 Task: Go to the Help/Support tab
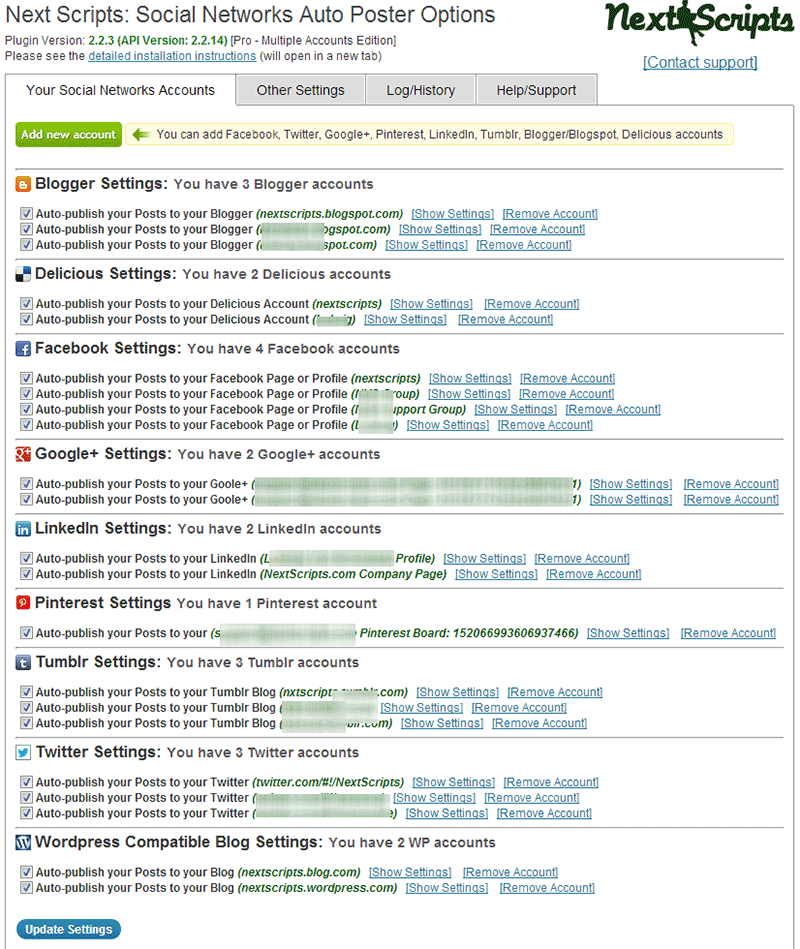537,90
